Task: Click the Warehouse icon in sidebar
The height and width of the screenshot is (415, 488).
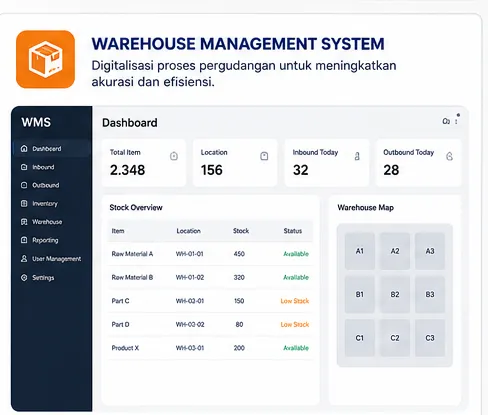Action: tap(24, 222)
